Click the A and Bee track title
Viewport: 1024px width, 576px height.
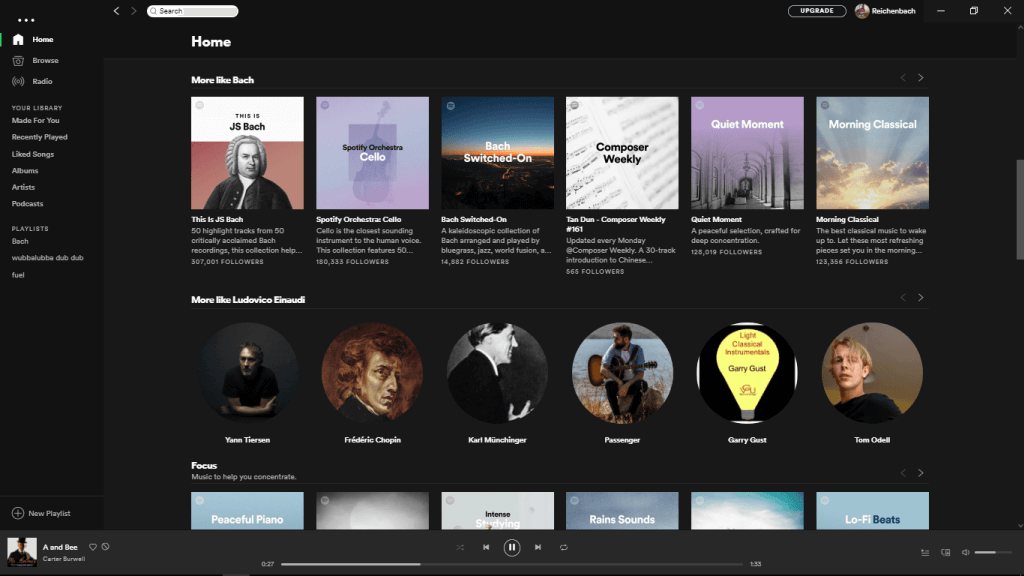click(60, 547)
